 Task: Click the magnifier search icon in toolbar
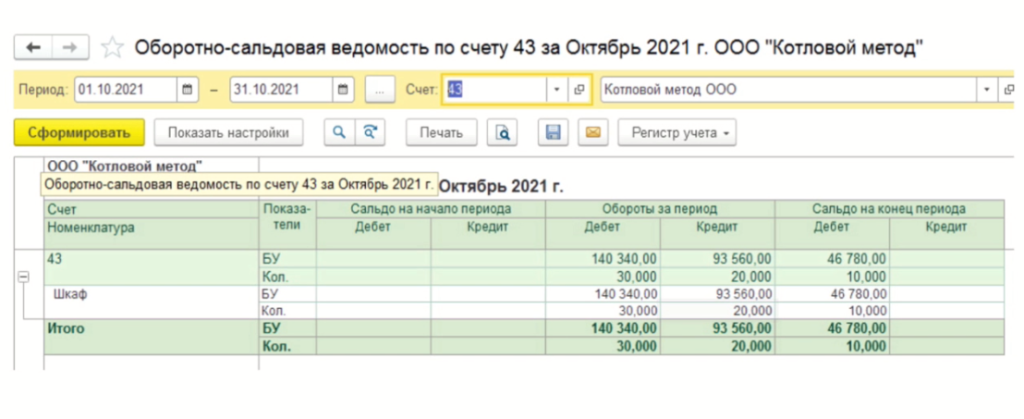click(x=340, y=132)
